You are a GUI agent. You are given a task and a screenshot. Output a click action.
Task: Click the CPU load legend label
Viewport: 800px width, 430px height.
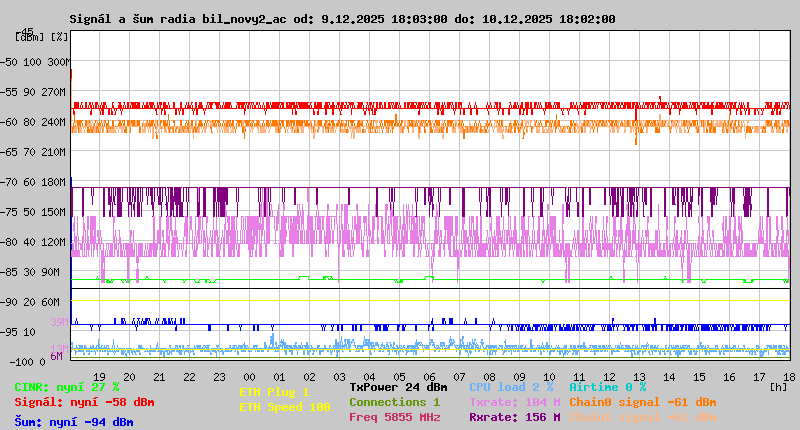click(x=511, y=387)
